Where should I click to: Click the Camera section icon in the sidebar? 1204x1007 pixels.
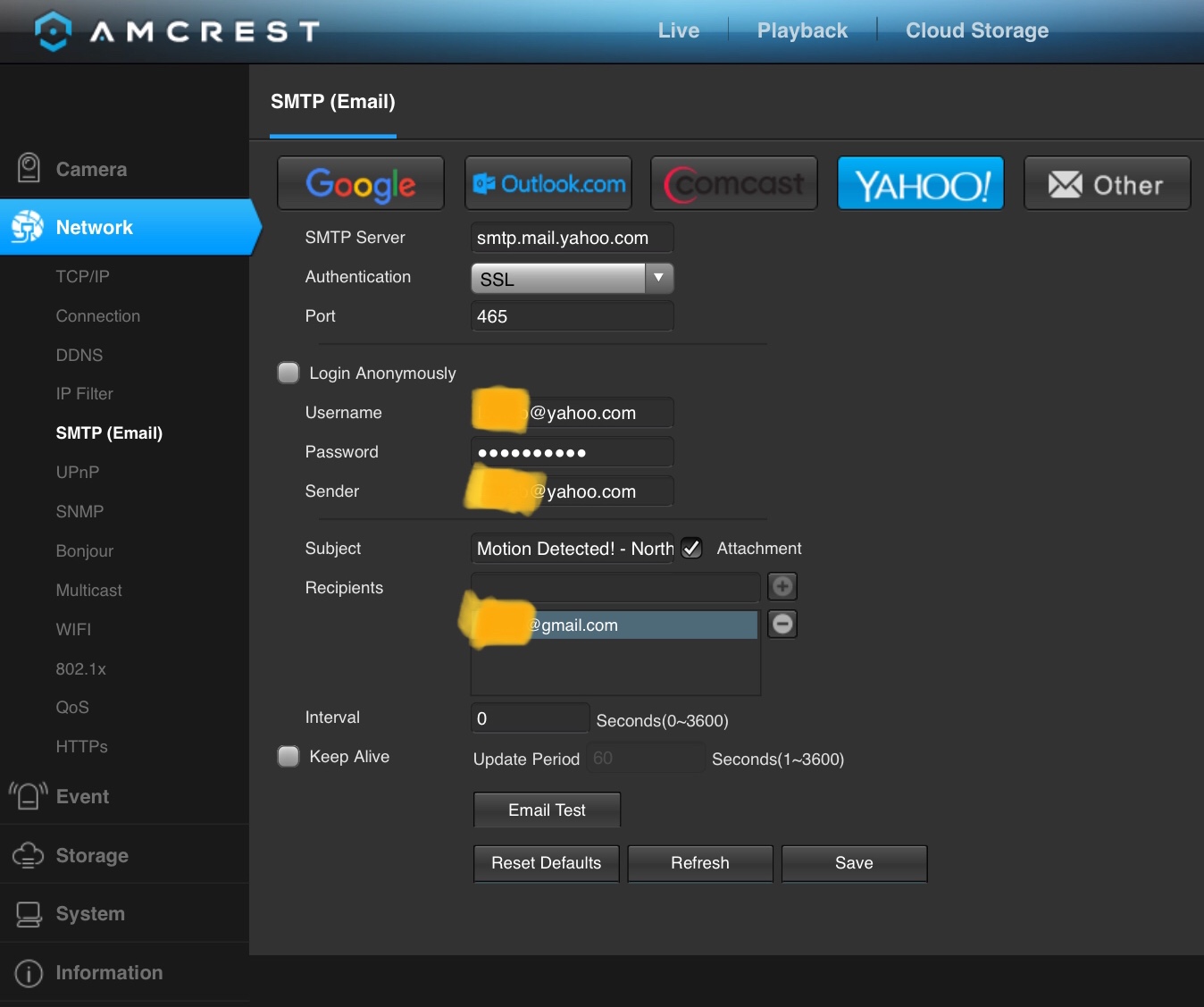[29, 168]
